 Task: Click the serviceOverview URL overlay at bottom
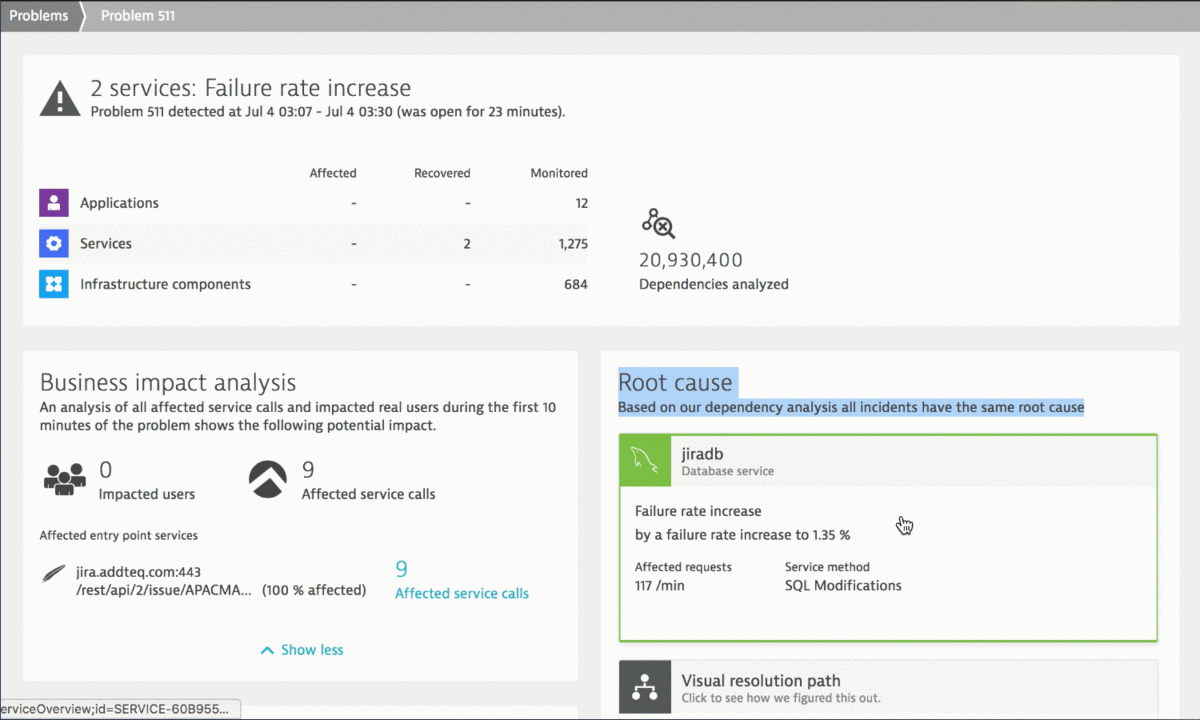pyautogui.click(x=120, y=708)
